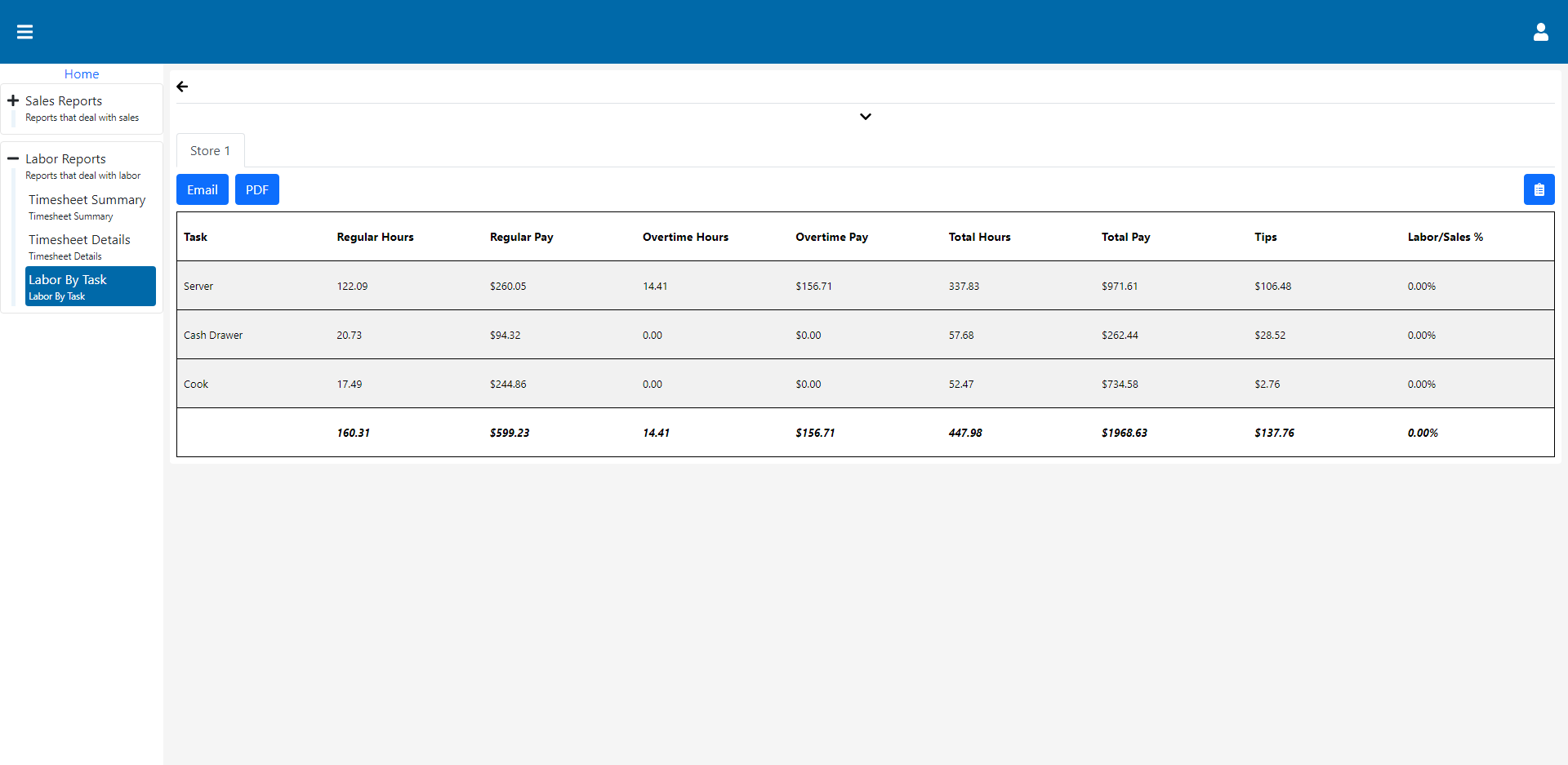Copy report using the clipboard icon button

1539,189
